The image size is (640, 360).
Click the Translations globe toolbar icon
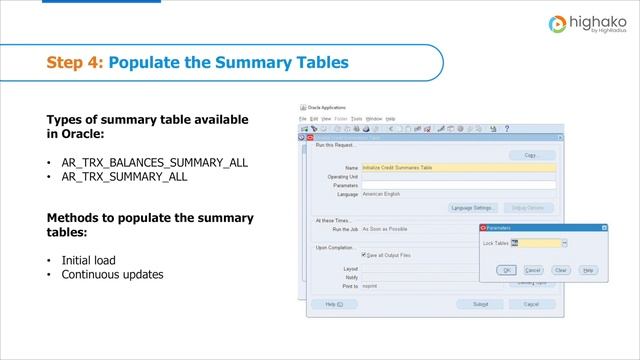(460, 129)
